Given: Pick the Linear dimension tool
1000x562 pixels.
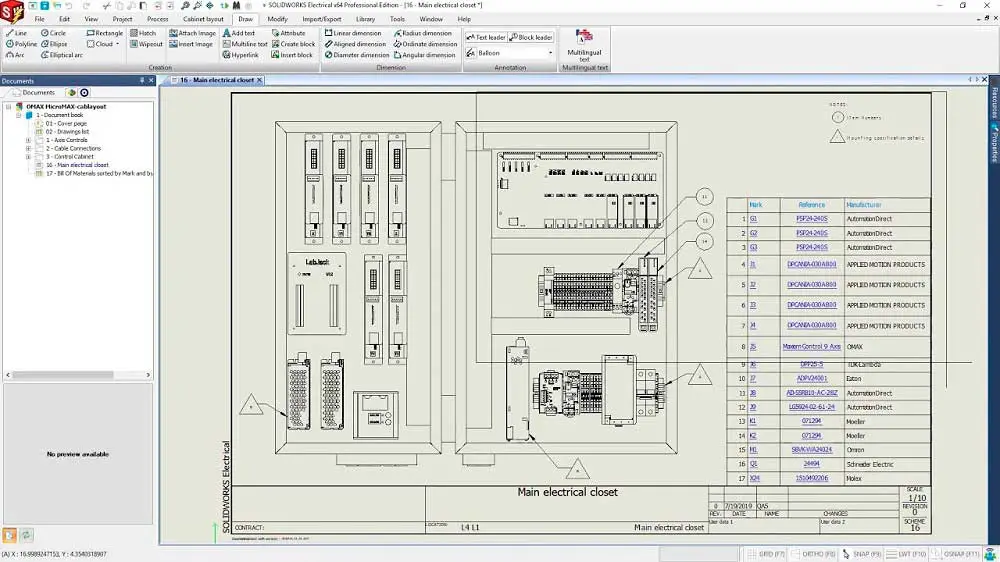Looking at the screenshot, I should pos(357,33).
